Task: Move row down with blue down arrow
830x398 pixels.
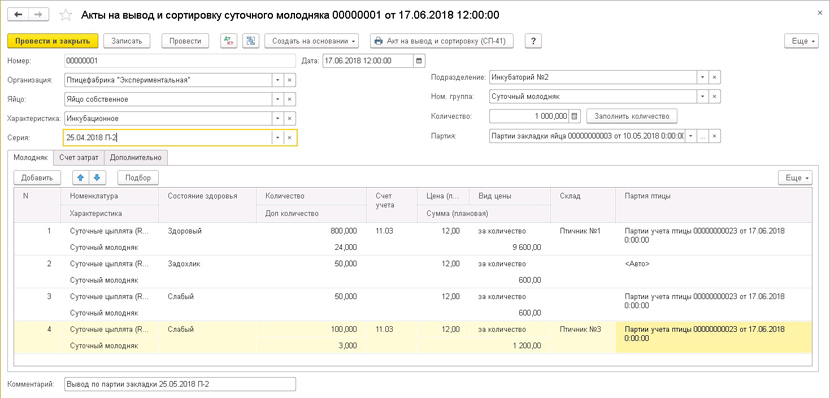Action: (97, 178)
